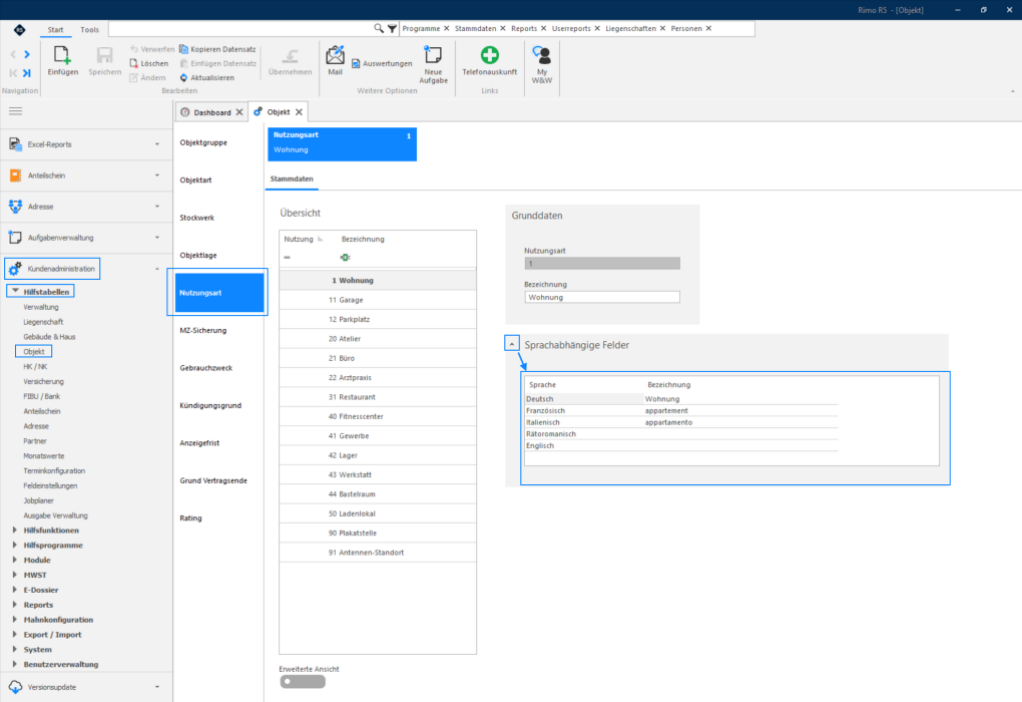Select the Stammdaten tab
Screen dimensions: 1022x702
(291, 179)
